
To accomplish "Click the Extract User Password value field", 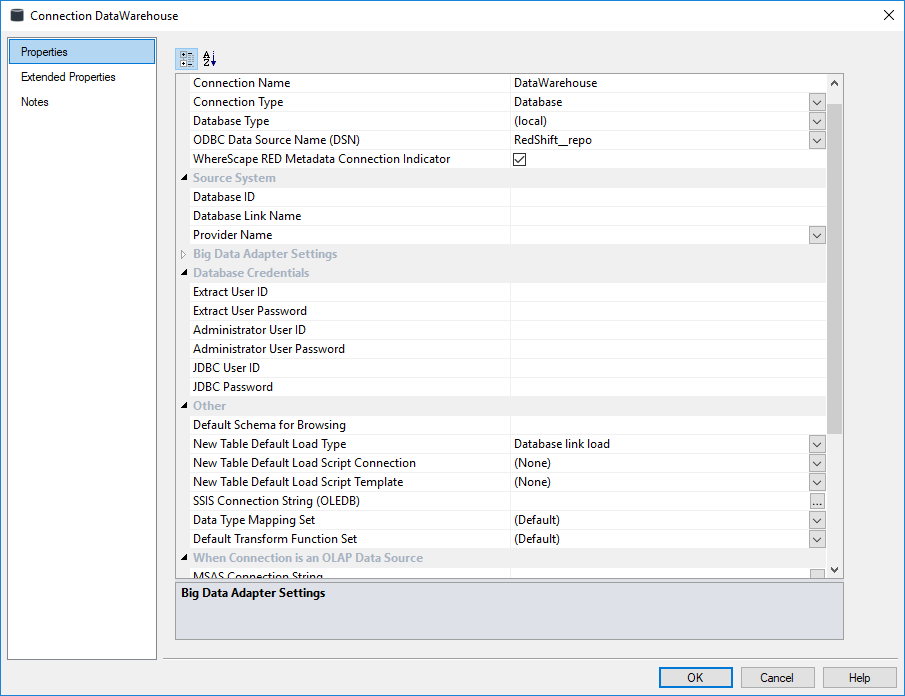I will [668, 311].
